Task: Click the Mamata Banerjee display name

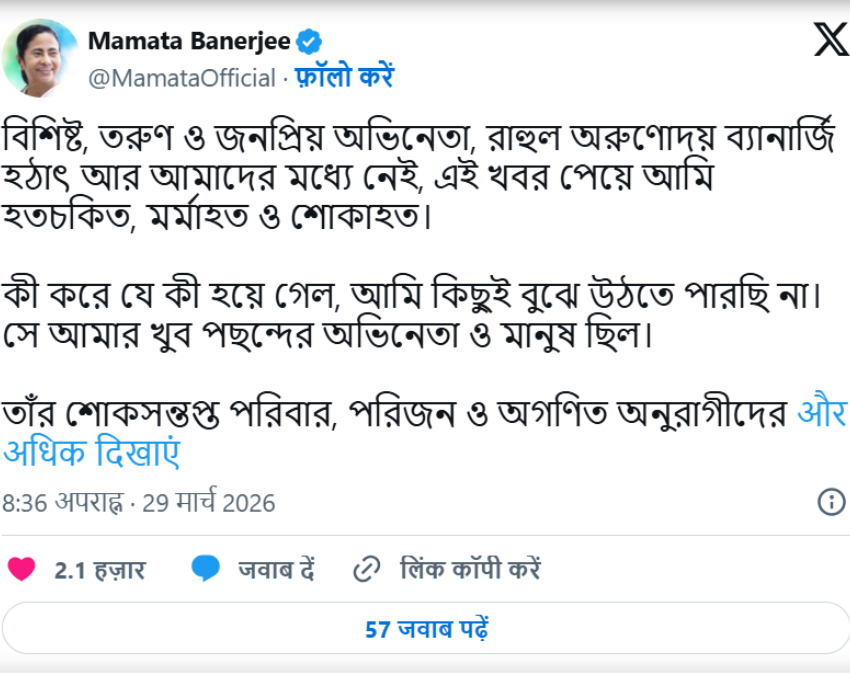Action: click(190, 41)
